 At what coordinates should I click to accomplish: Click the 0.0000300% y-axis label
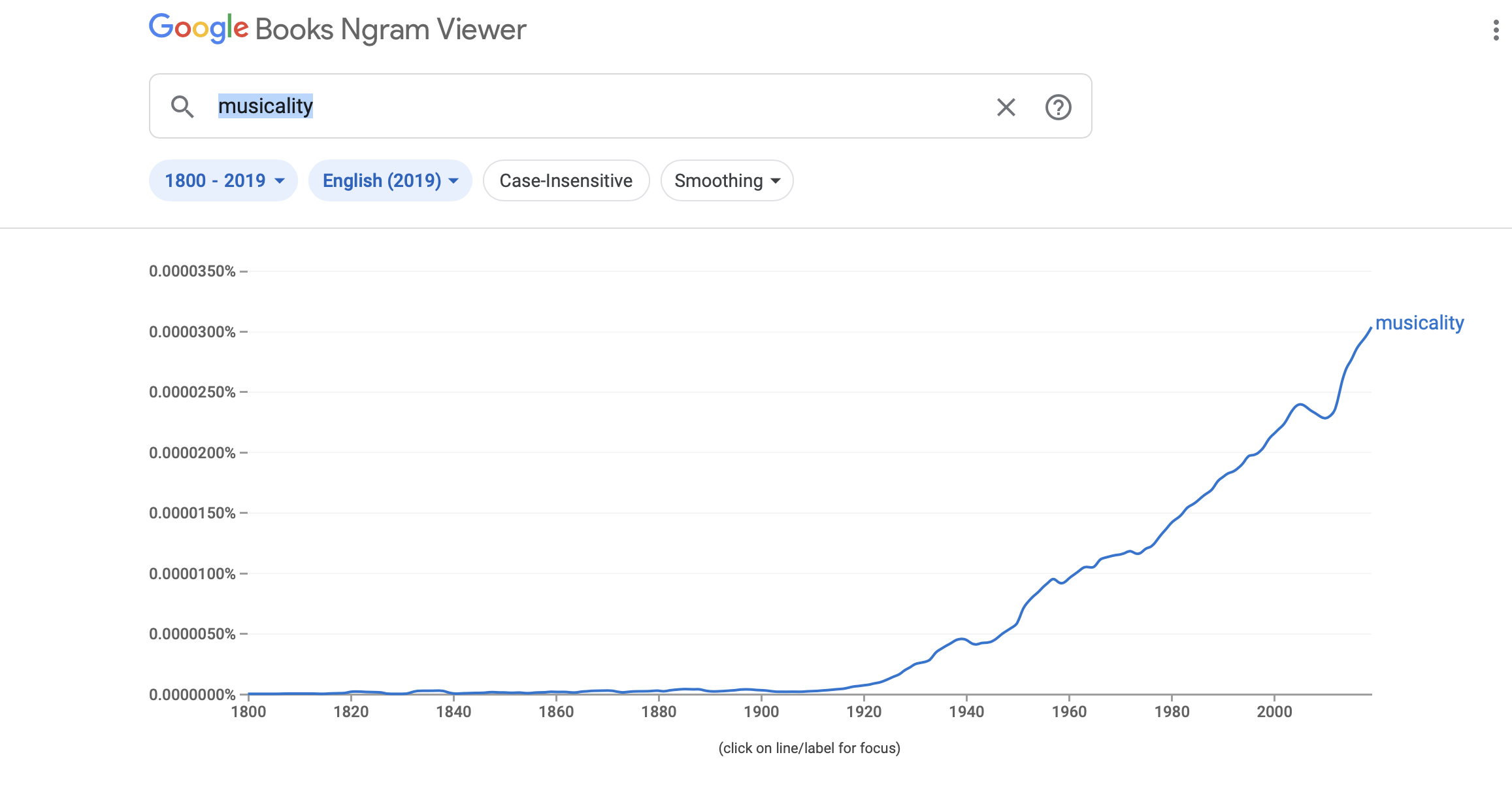(x=192, y=332)
